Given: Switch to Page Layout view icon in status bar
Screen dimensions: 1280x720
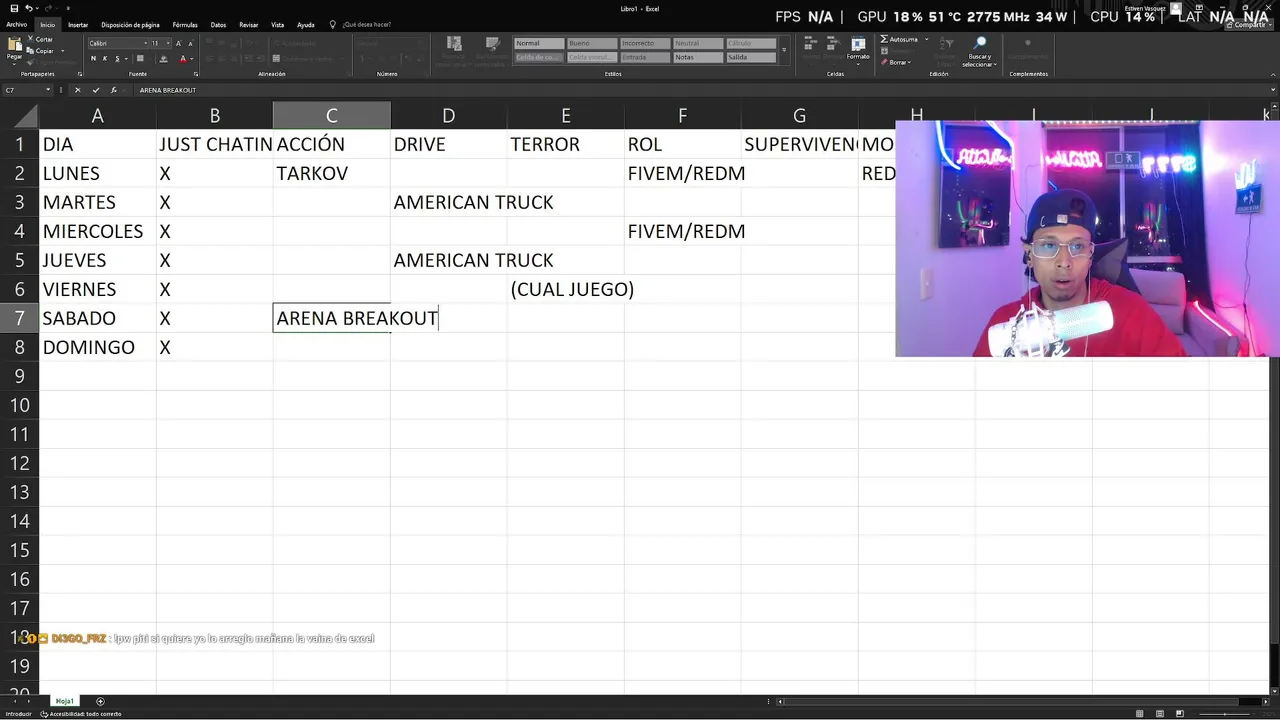Looking at the screenshot, I should (x=1160, y=714).
